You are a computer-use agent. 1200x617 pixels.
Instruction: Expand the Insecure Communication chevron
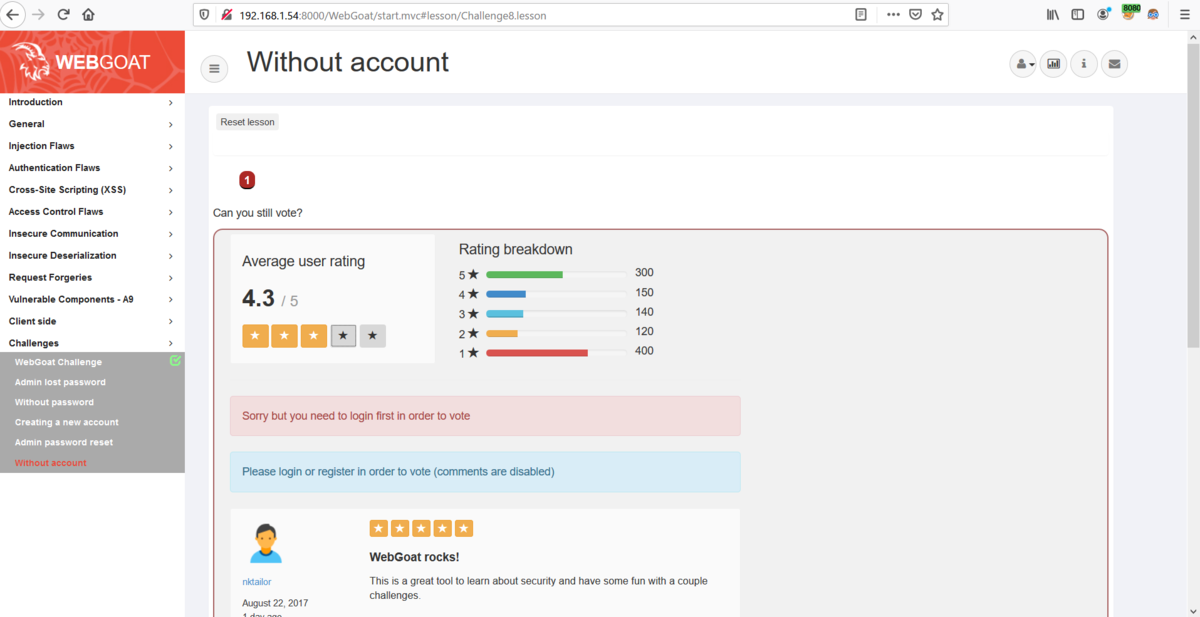point(171,235)
